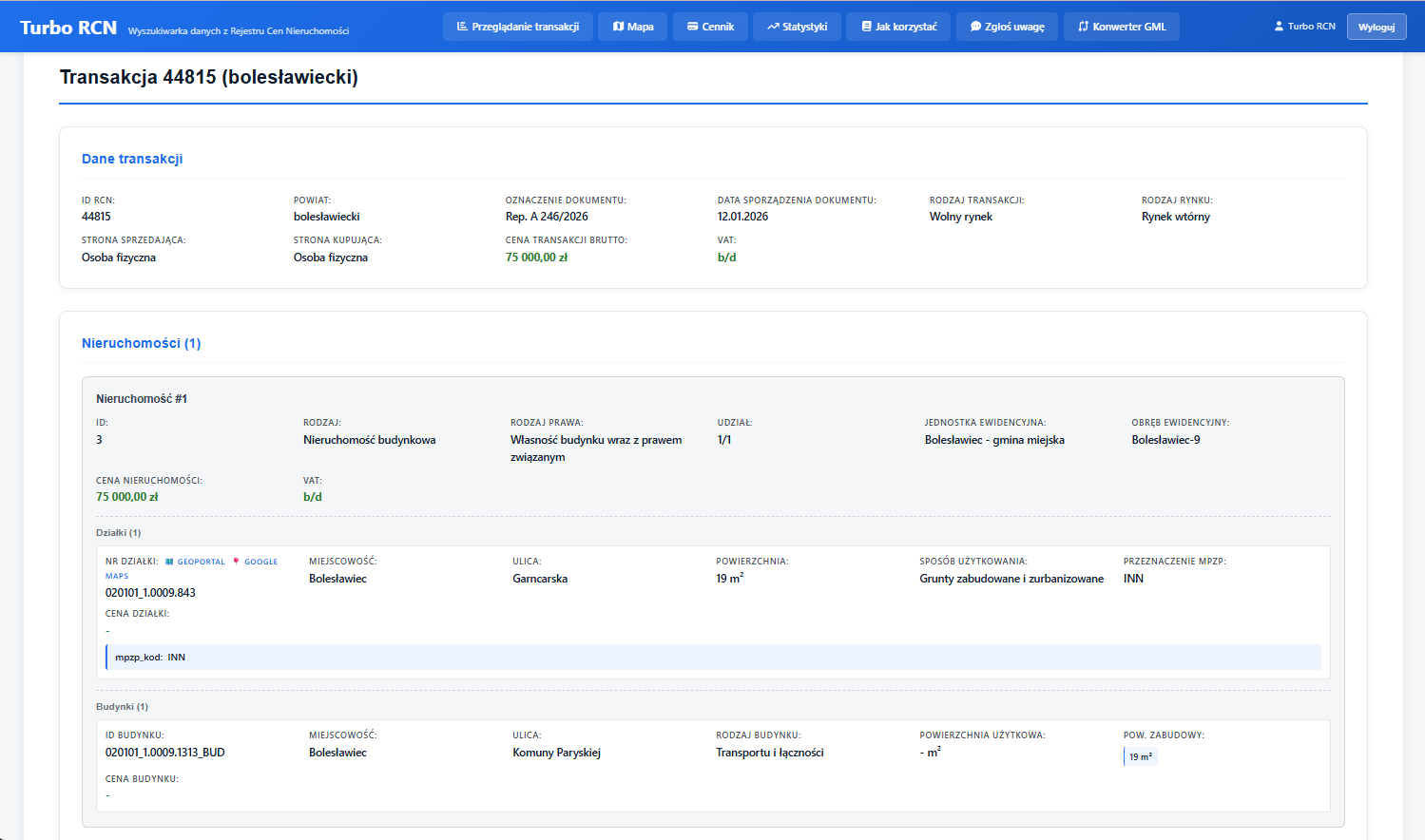This screenshot has height=840, width=1425.
Task: Log out using the Wyloguj button
Action: click(1376, 27)
